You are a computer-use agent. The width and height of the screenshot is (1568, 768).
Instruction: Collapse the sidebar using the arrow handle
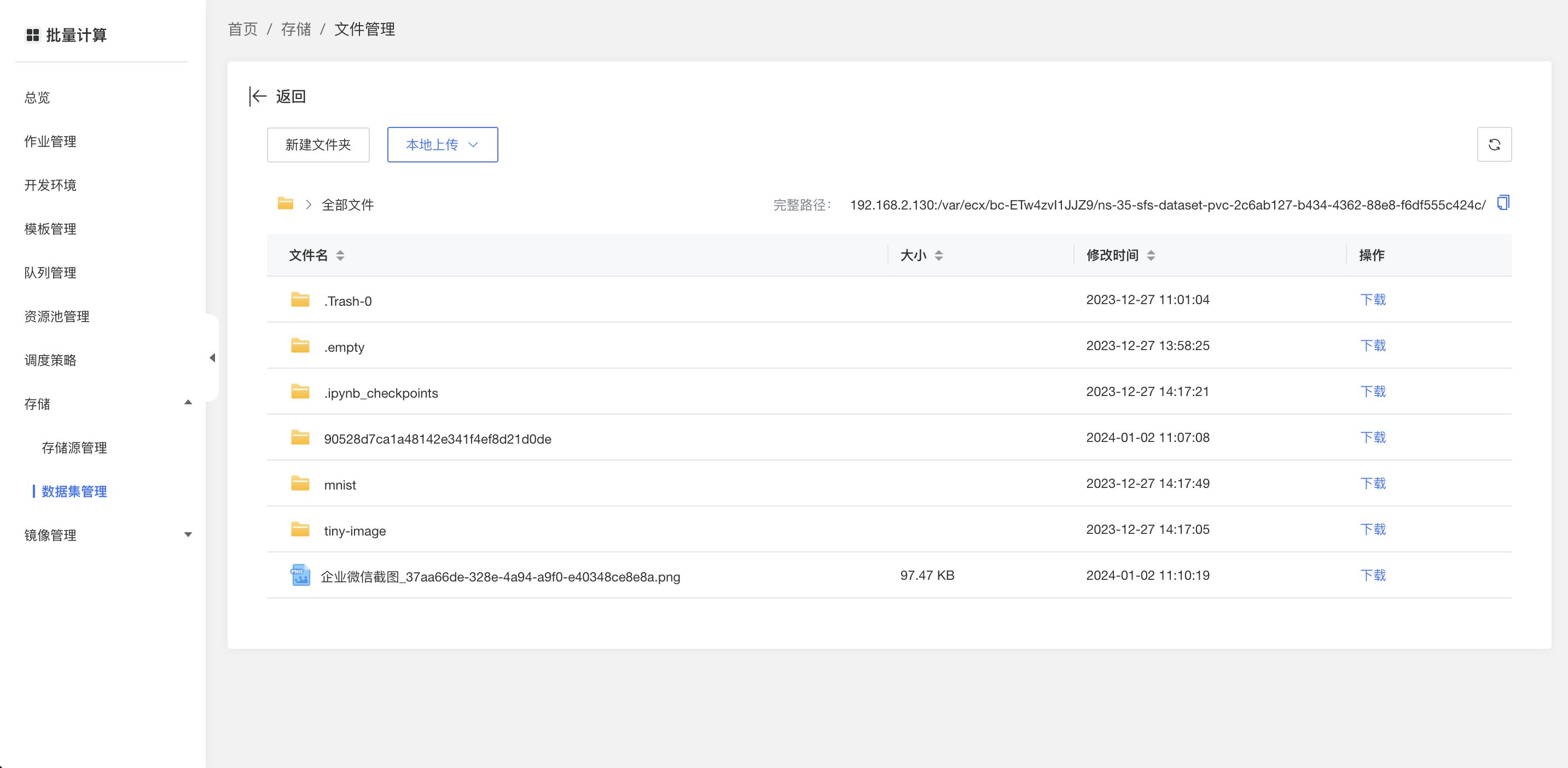coord(212,358)
